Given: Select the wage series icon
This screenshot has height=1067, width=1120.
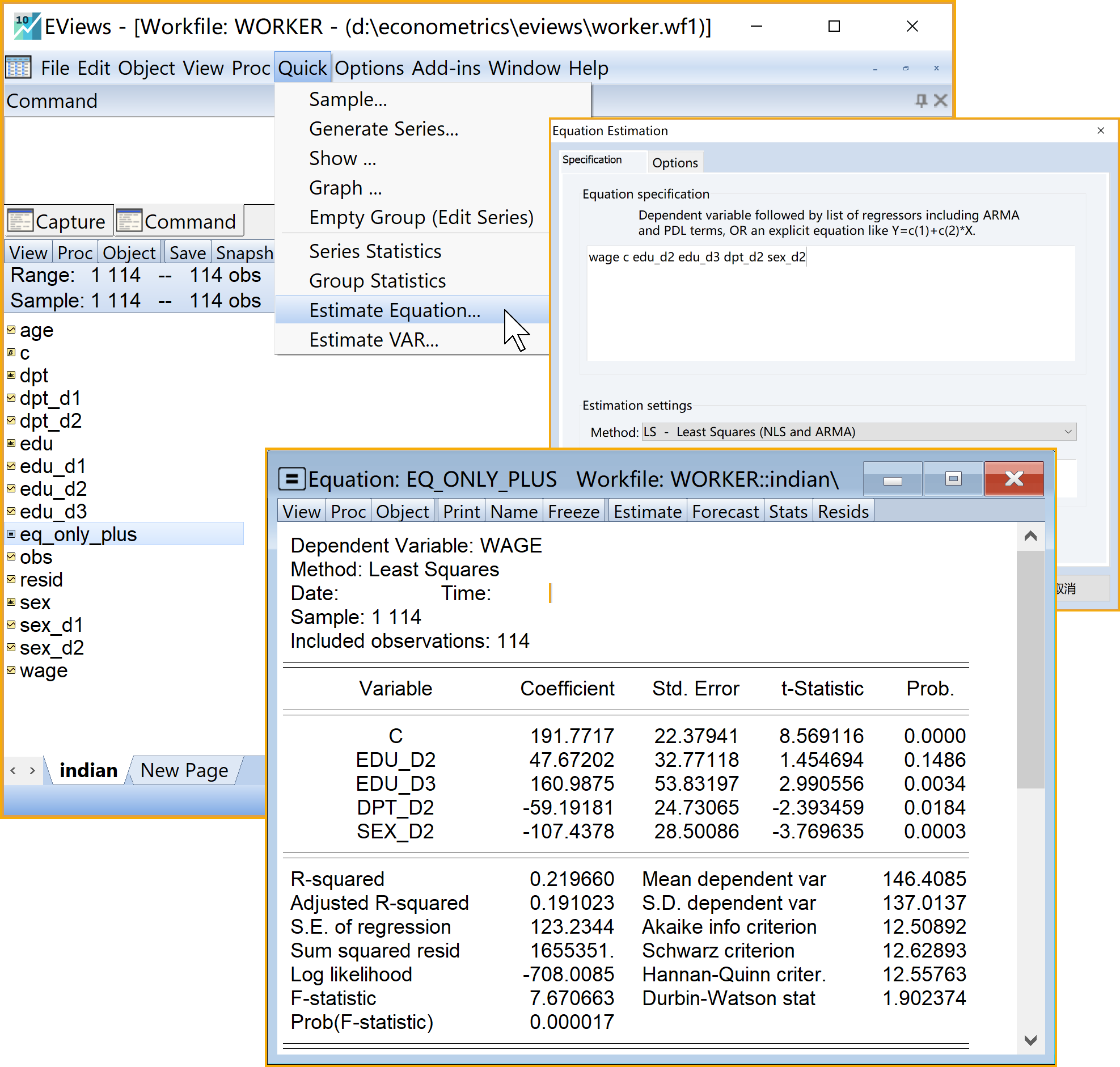Looking at the screenshot, I should pyautogui.click(x=11, y=670).
